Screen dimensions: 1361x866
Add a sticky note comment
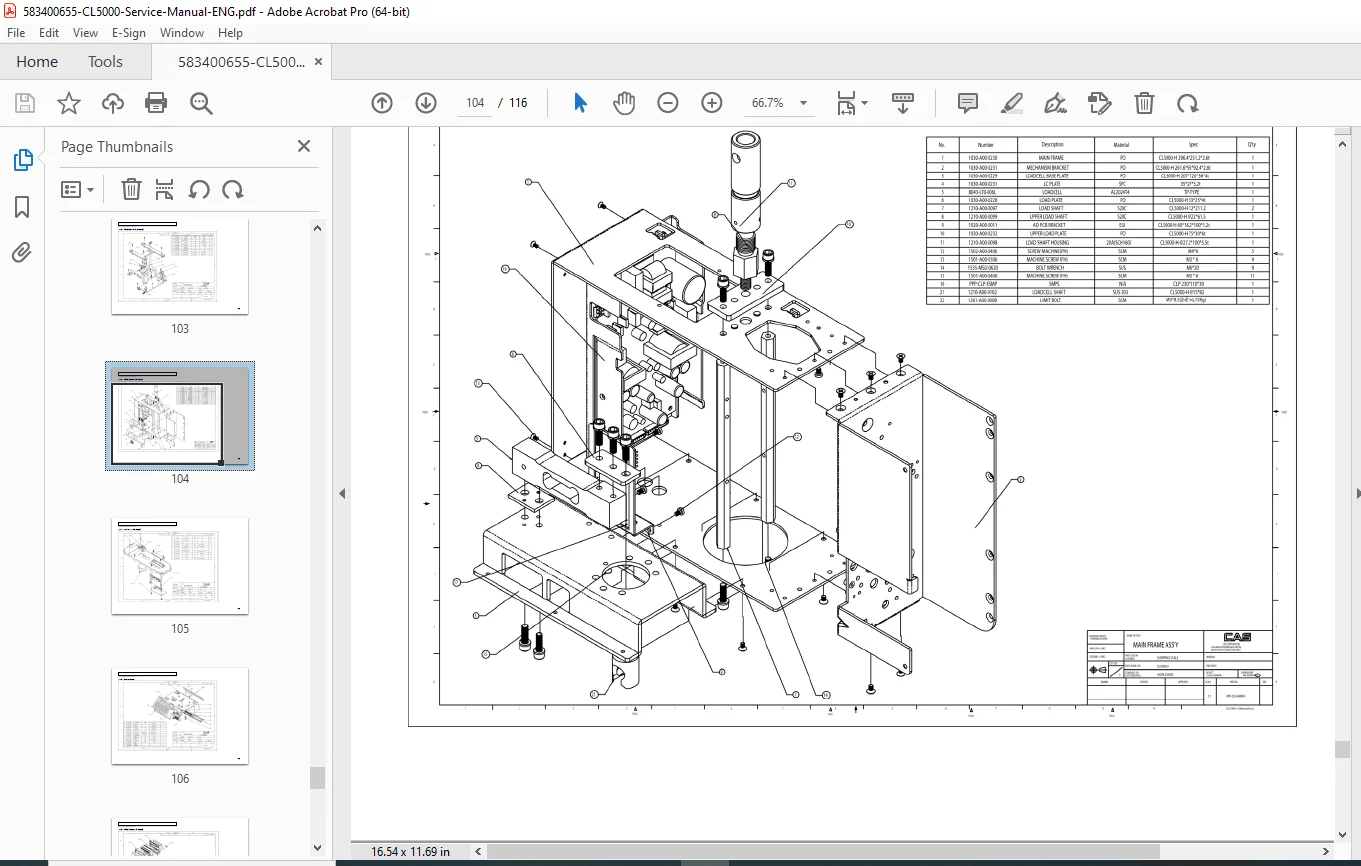[968, 103]
